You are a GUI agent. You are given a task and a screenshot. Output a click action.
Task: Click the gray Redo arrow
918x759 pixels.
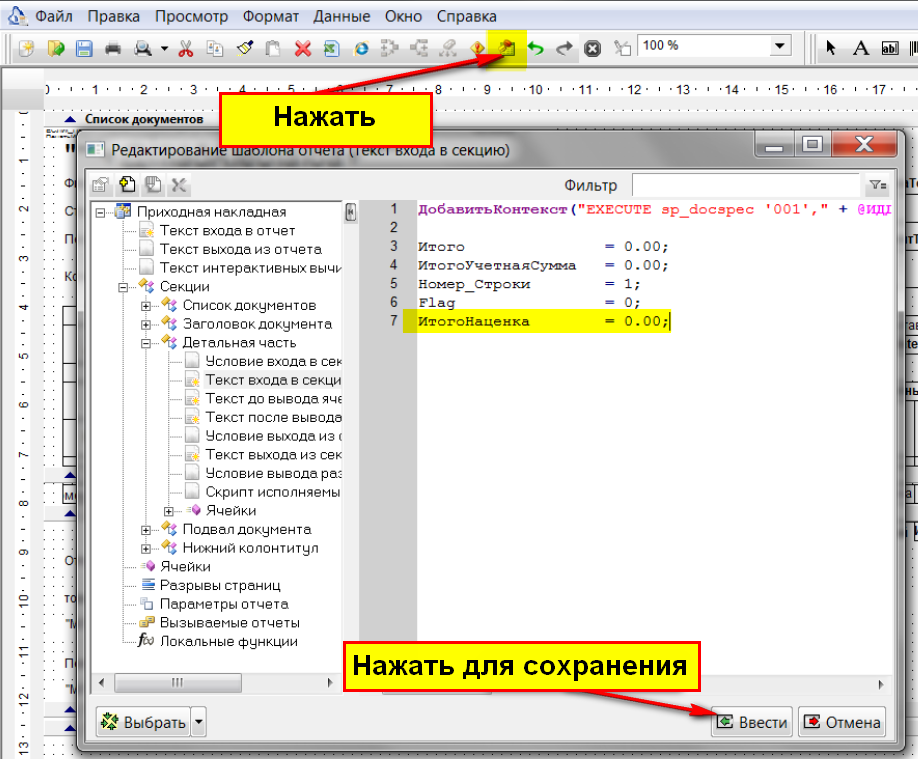pos(564,48)
